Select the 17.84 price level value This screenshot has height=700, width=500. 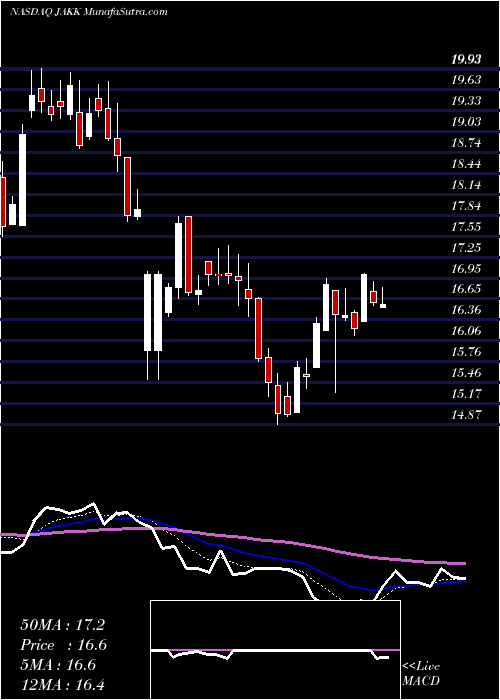click(467, 206)
